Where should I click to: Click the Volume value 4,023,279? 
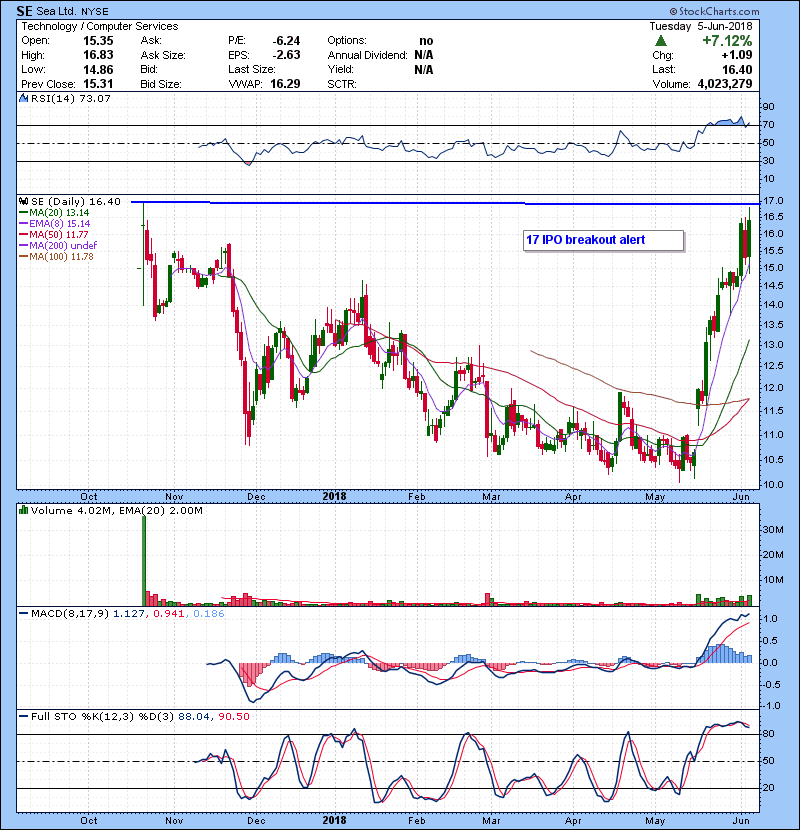[725, 84]
